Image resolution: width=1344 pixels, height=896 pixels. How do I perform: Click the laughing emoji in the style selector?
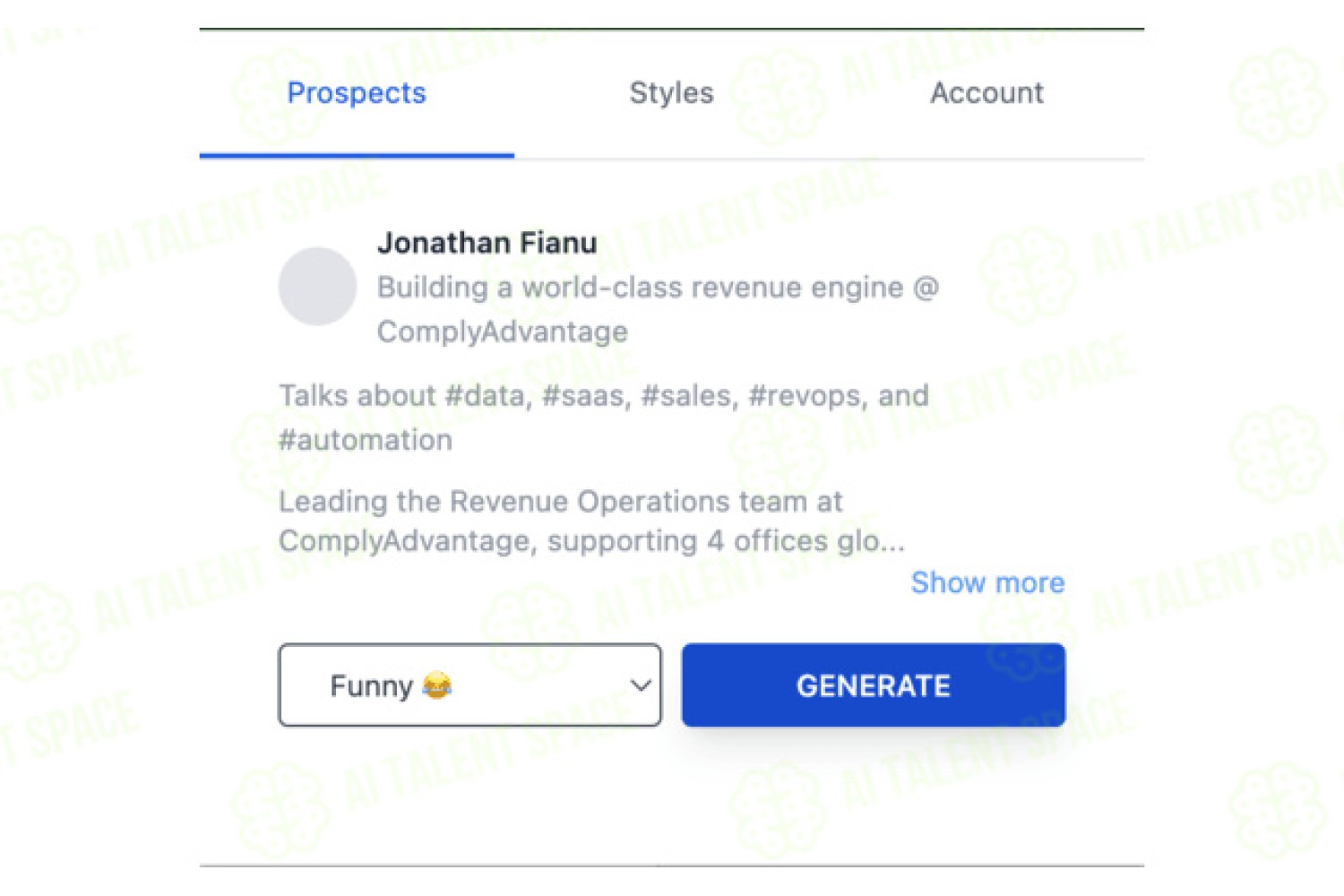point(437,685)
